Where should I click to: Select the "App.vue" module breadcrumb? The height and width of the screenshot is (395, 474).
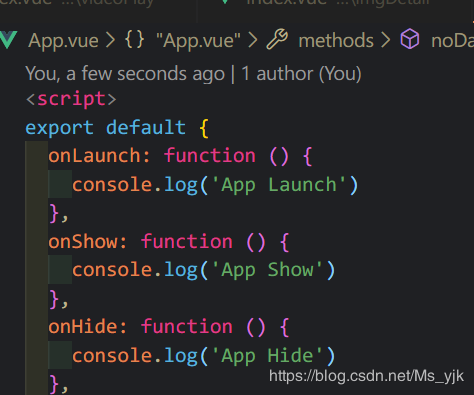click(198, 41)
